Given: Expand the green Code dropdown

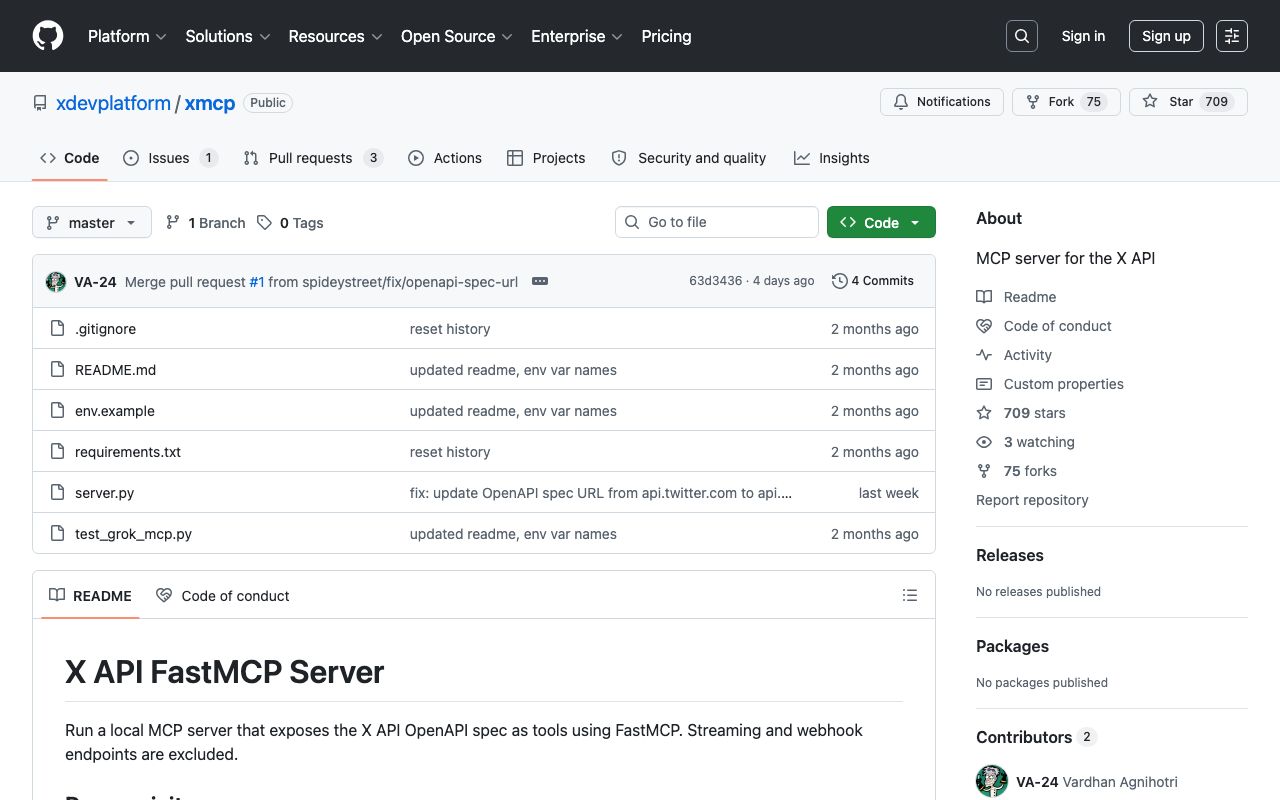Looking at the screenshot, I should point(881,223).
